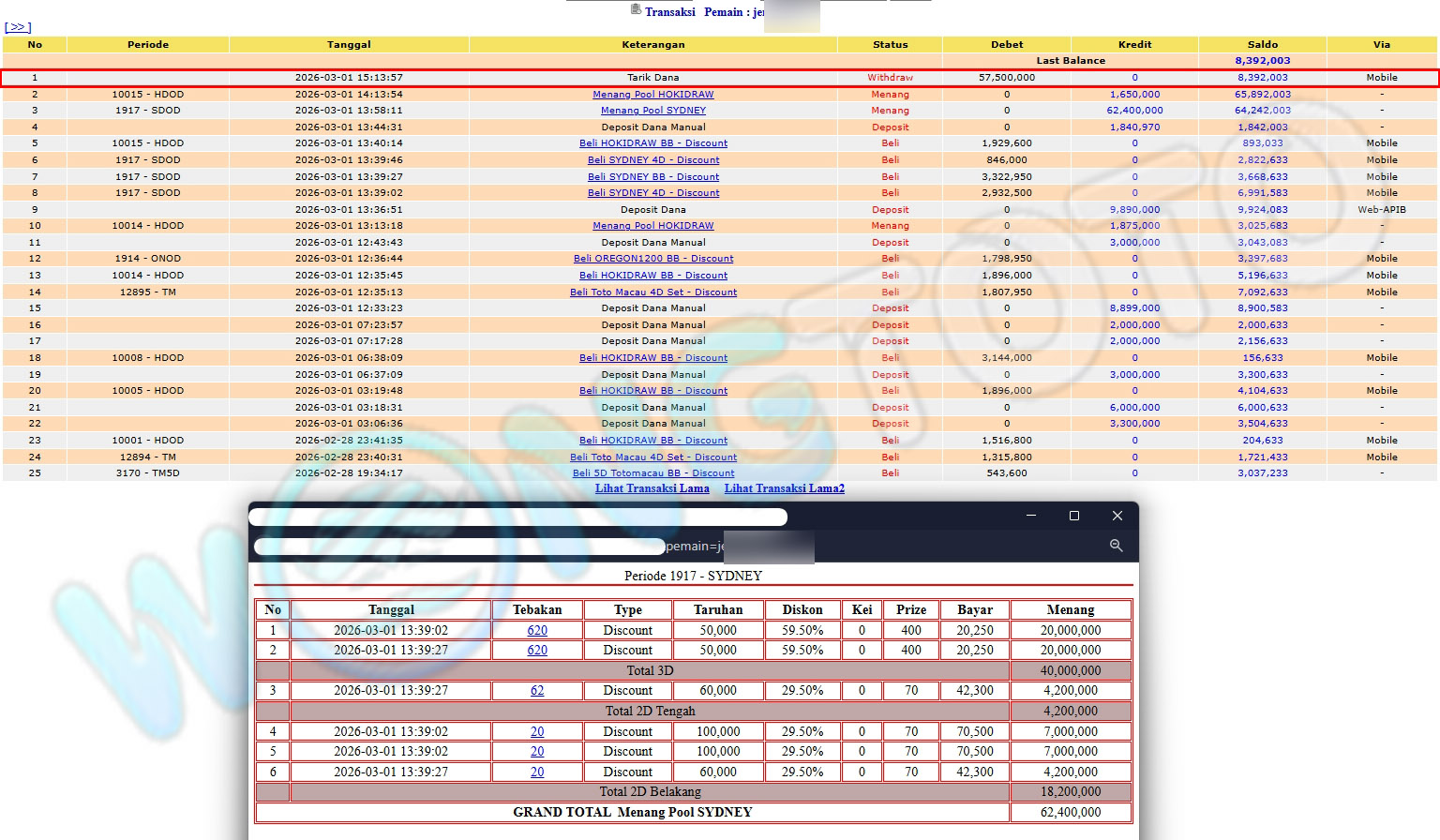Click tebakan 620 link in row 1
This screenshot has height=840, width=1440.
coord(537,631)
